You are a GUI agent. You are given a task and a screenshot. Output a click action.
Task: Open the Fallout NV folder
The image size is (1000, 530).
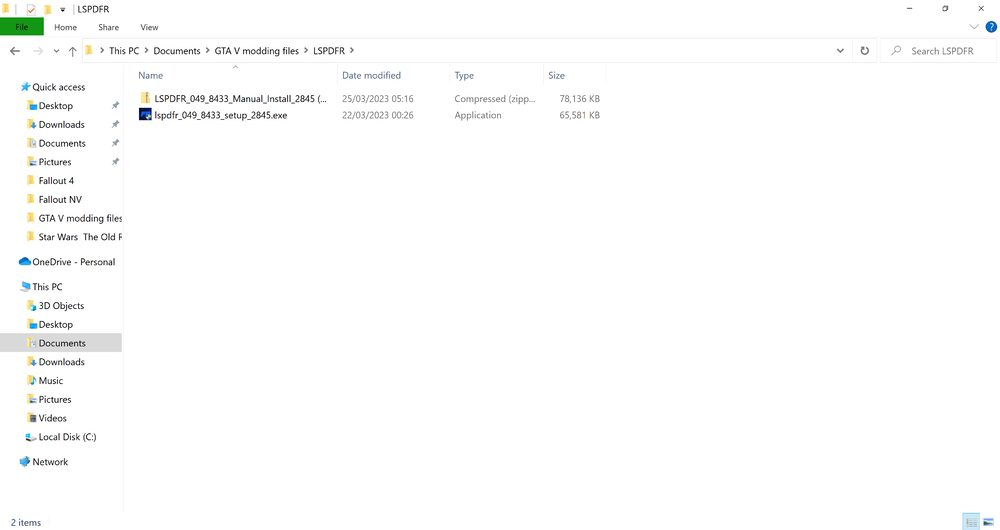[x=60, y=200]
